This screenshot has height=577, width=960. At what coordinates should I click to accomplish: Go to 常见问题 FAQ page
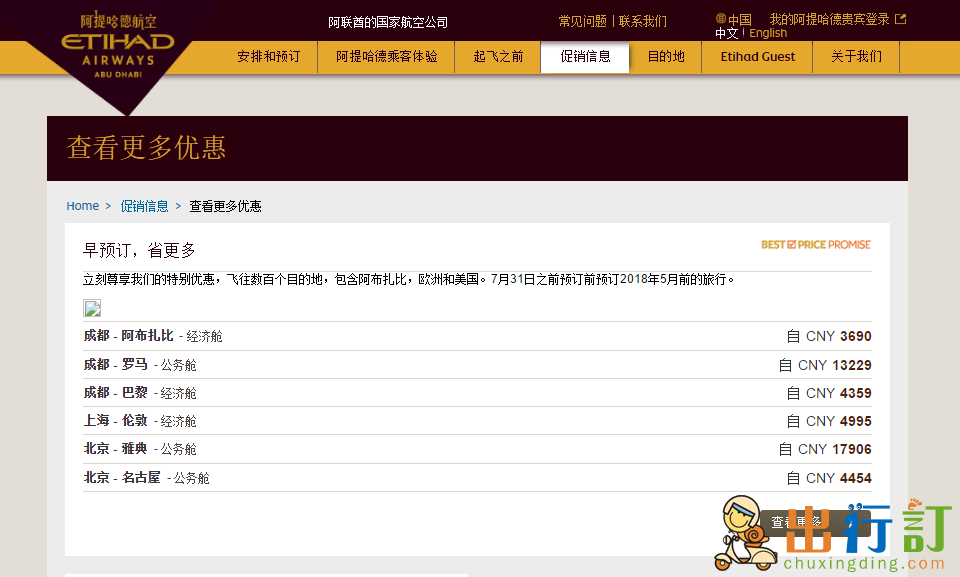[582, 21]
